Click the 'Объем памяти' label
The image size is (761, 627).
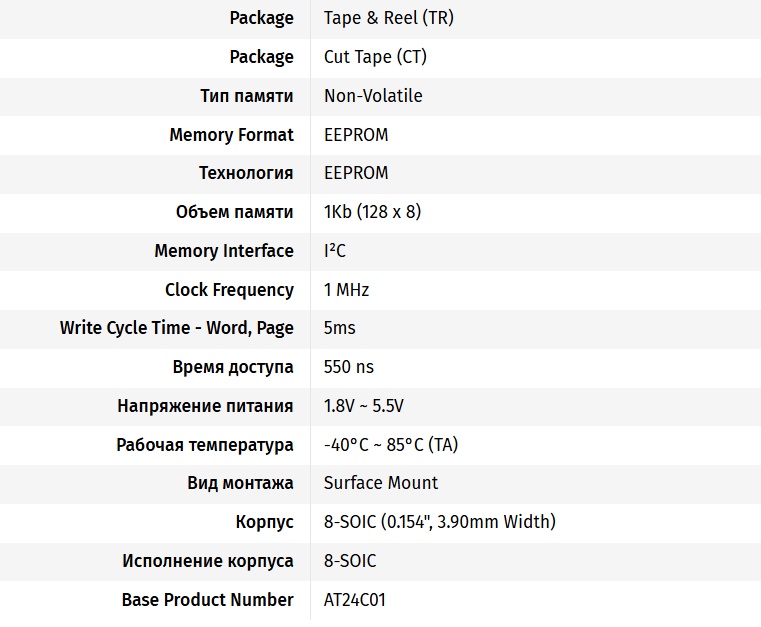(x=234, y=212)
